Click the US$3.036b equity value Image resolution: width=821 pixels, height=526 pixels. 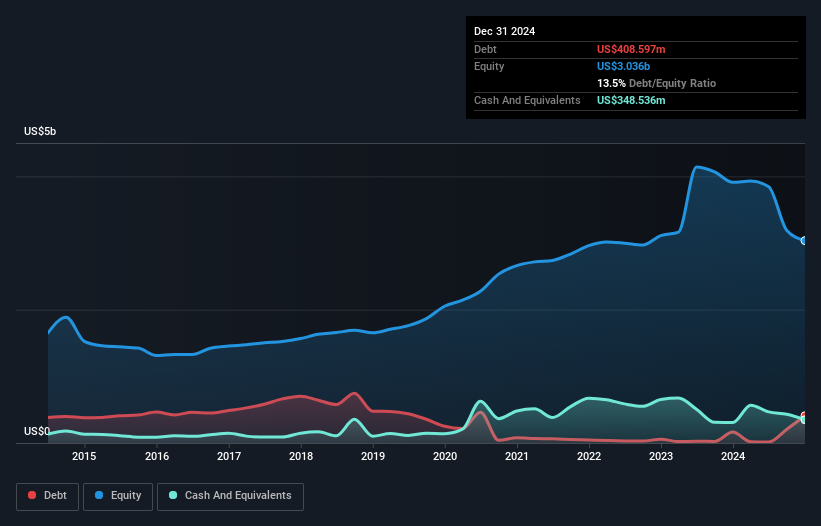[623, 66]
